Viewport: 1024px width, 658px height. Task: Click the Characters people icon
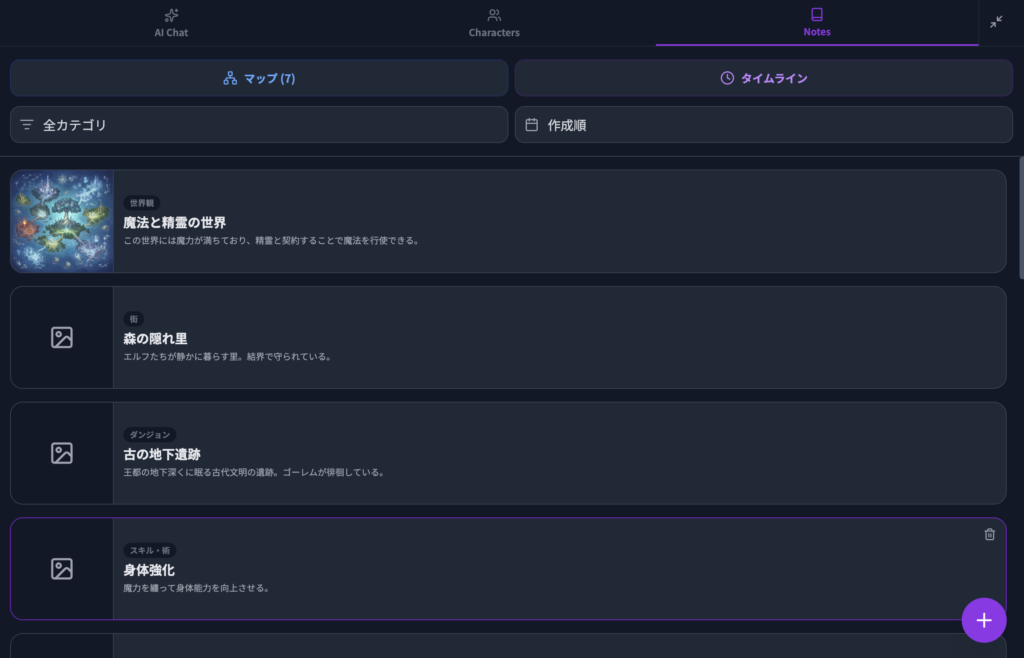click(494, 15)
